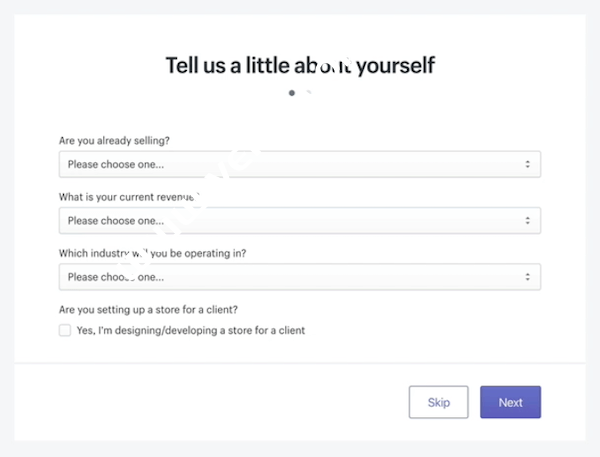Click "Please choose one..." text in the industry field
Viewport: 600px width, 457px height.
coord(116,277)
